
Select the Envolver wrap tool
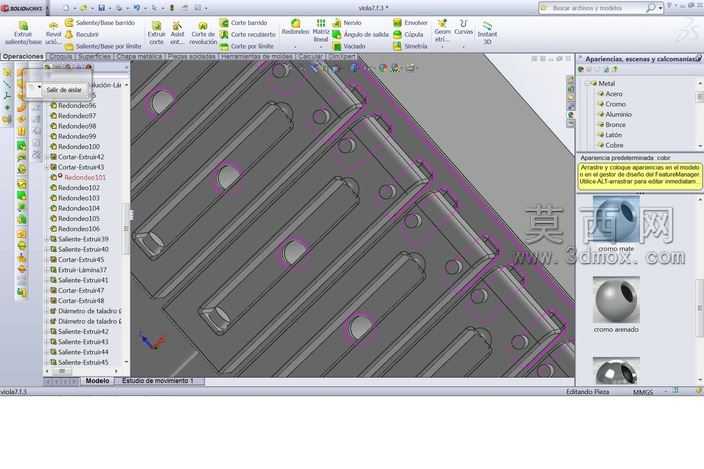[x=410, y=22]
